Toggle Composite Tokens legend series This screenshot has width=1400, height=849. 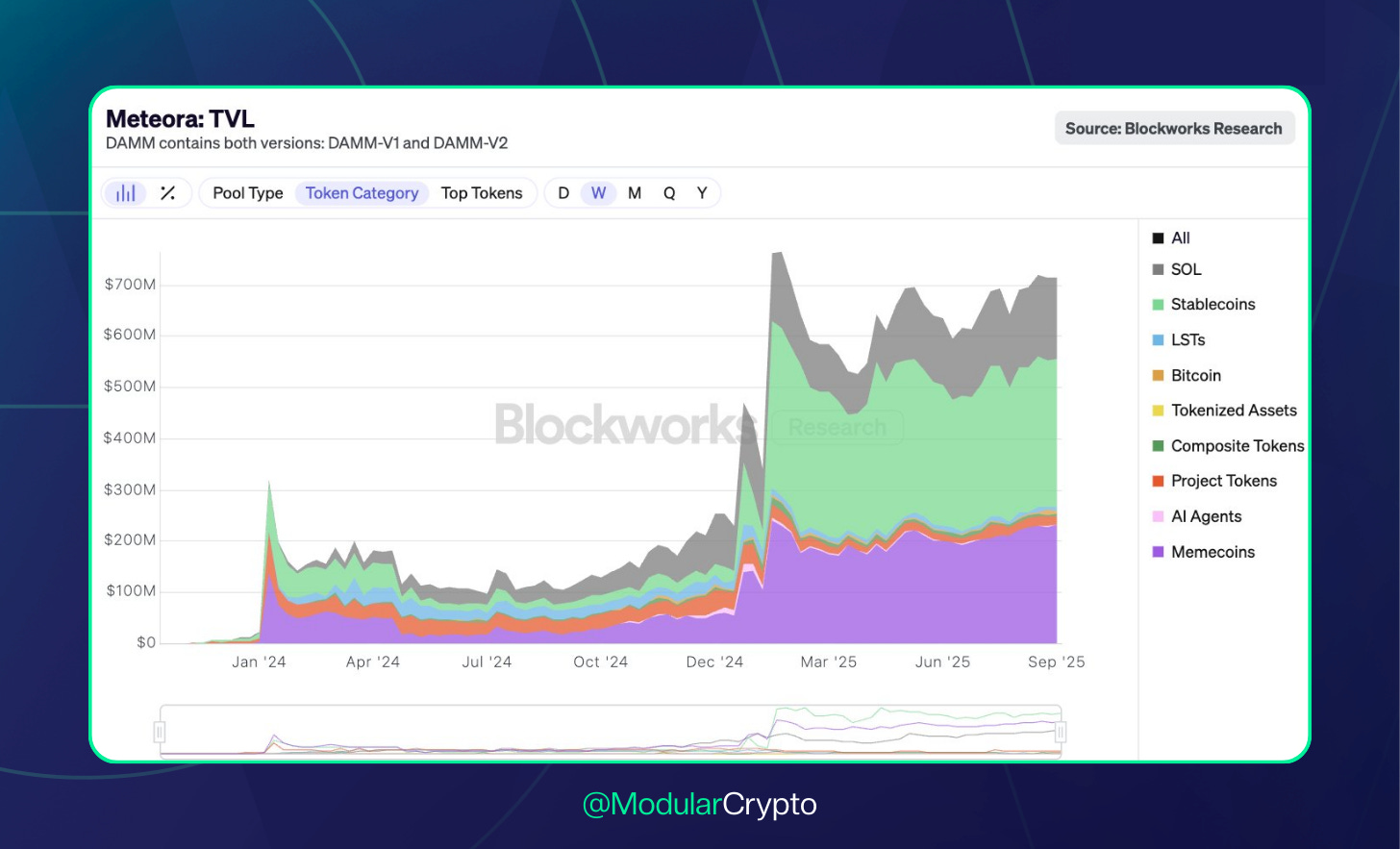[1229, 446]
